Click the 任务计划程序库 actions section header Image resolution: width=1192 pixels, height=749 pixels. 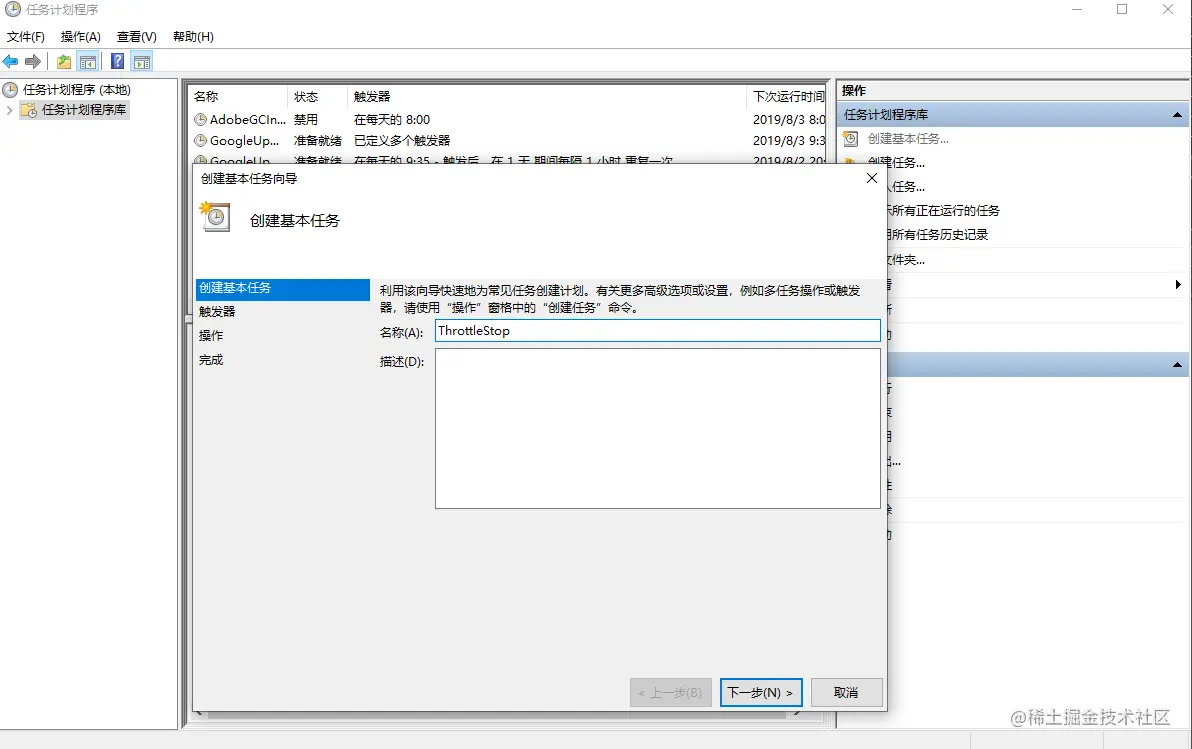pos(1013,115)
